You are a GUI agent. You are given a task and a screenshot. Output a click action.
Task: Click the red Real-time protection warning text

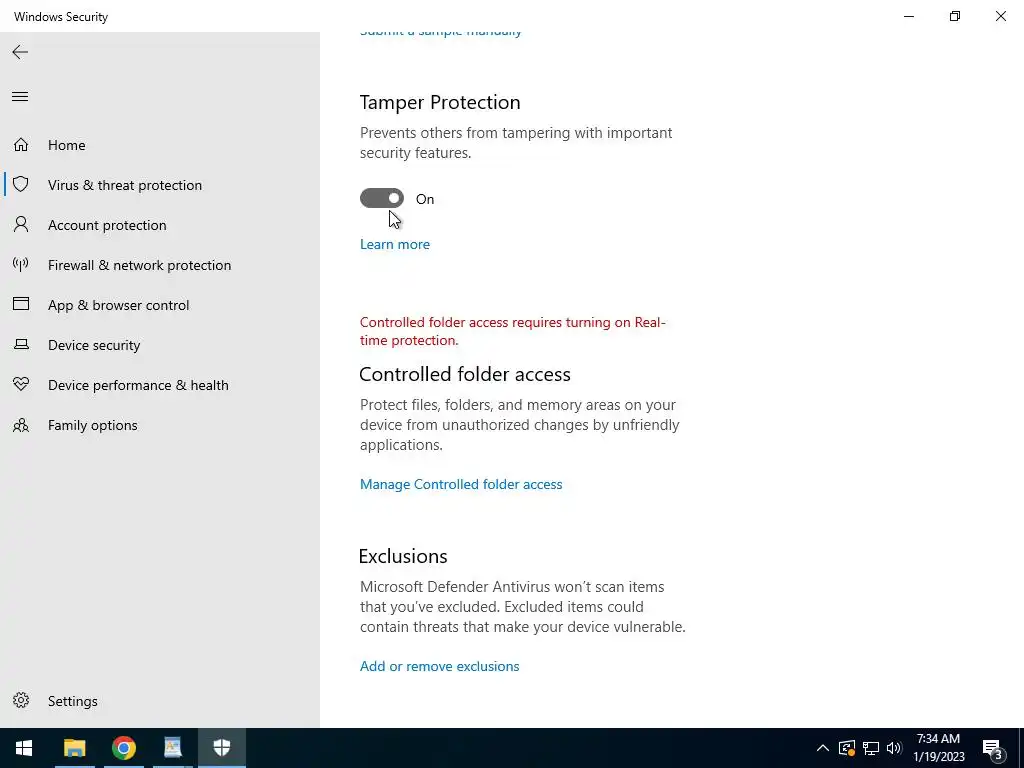click(513, 331)
